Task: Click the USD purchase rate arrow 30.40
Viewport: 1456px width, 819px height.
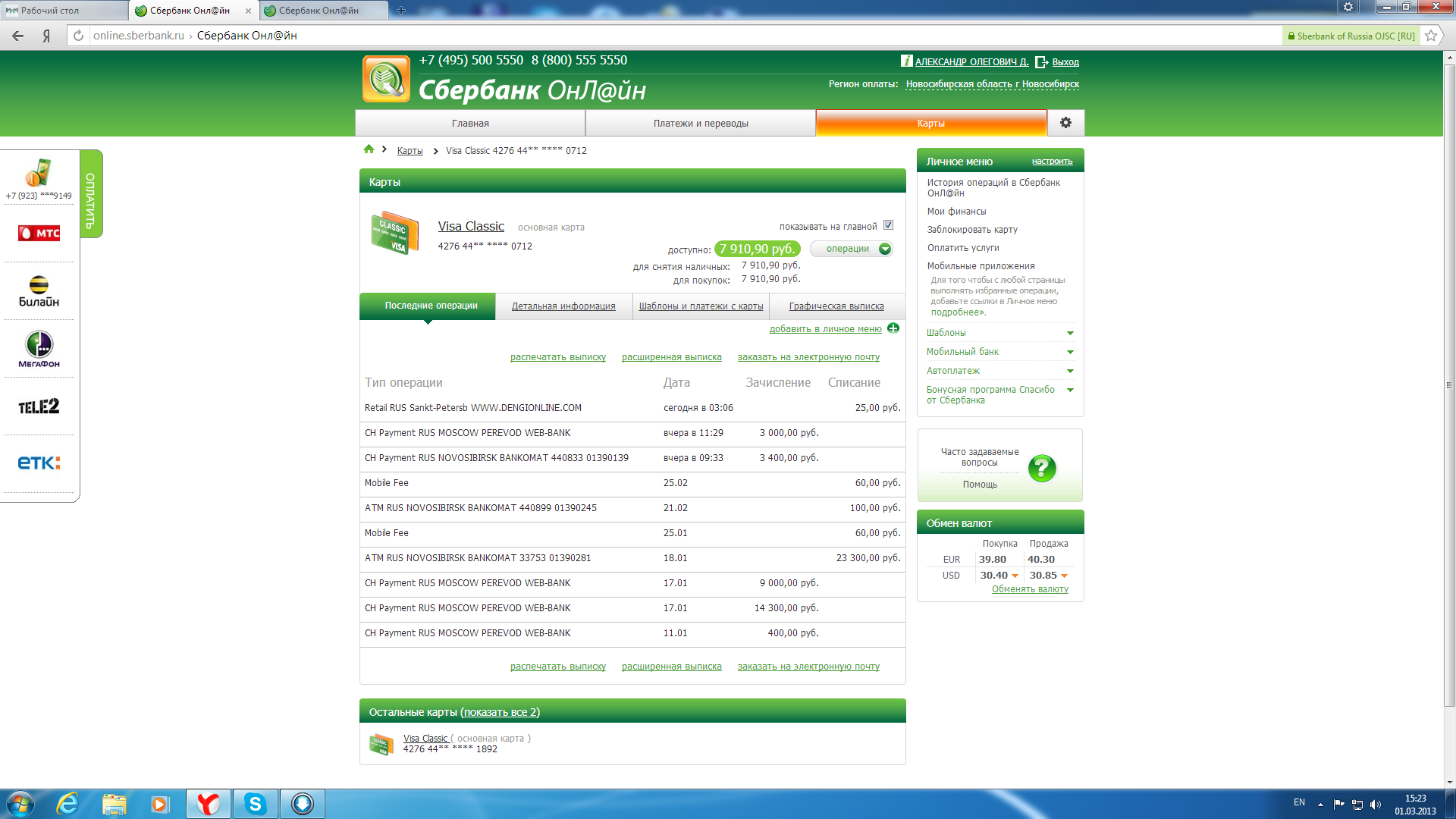Action: tap(1015, 576)
